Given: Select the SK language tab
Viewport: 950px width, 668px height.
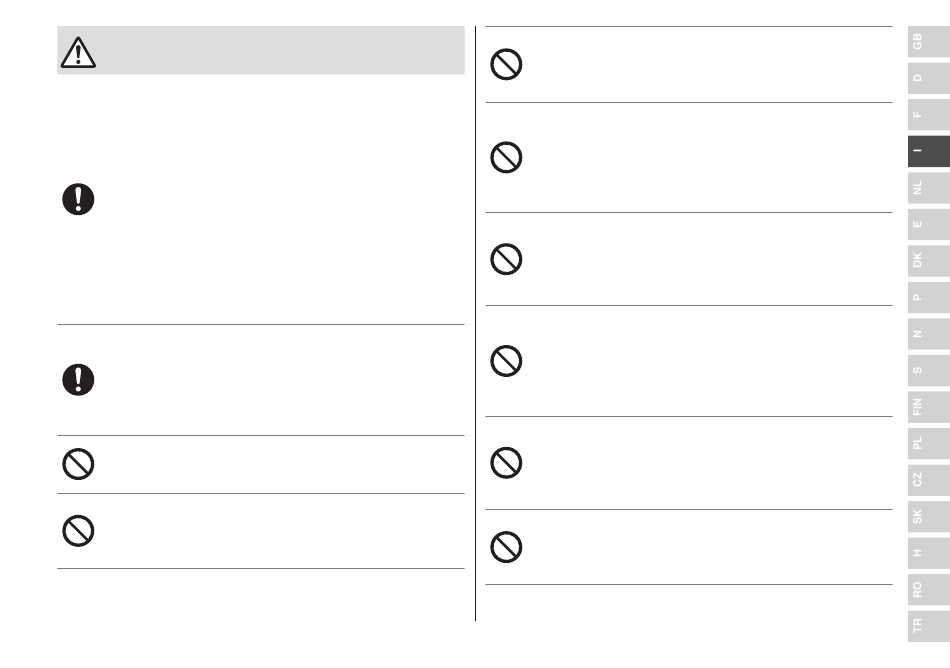Looking at the screenshot, I should (x=929, y=517).
